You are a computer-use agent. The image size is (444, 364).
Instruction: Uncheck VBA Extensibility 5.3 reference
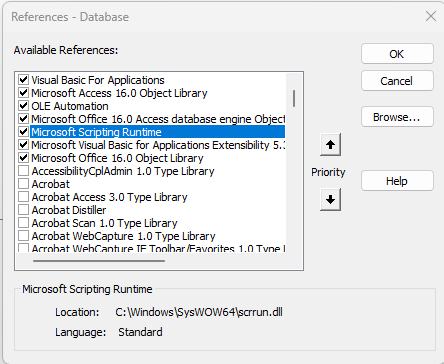23,145
